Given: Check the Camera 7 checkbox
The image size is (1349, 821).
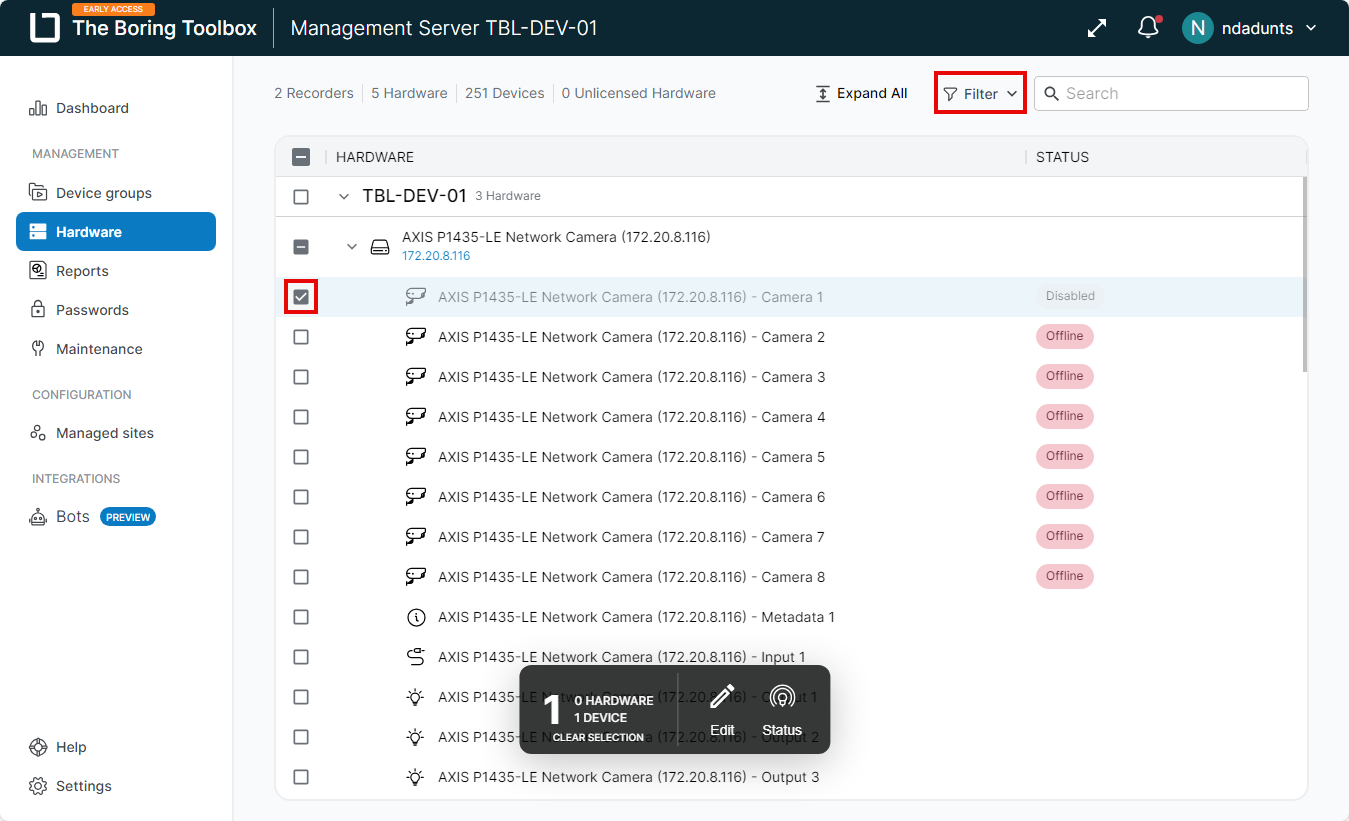Looking at the screenshot, I should (x=301, y=537).
